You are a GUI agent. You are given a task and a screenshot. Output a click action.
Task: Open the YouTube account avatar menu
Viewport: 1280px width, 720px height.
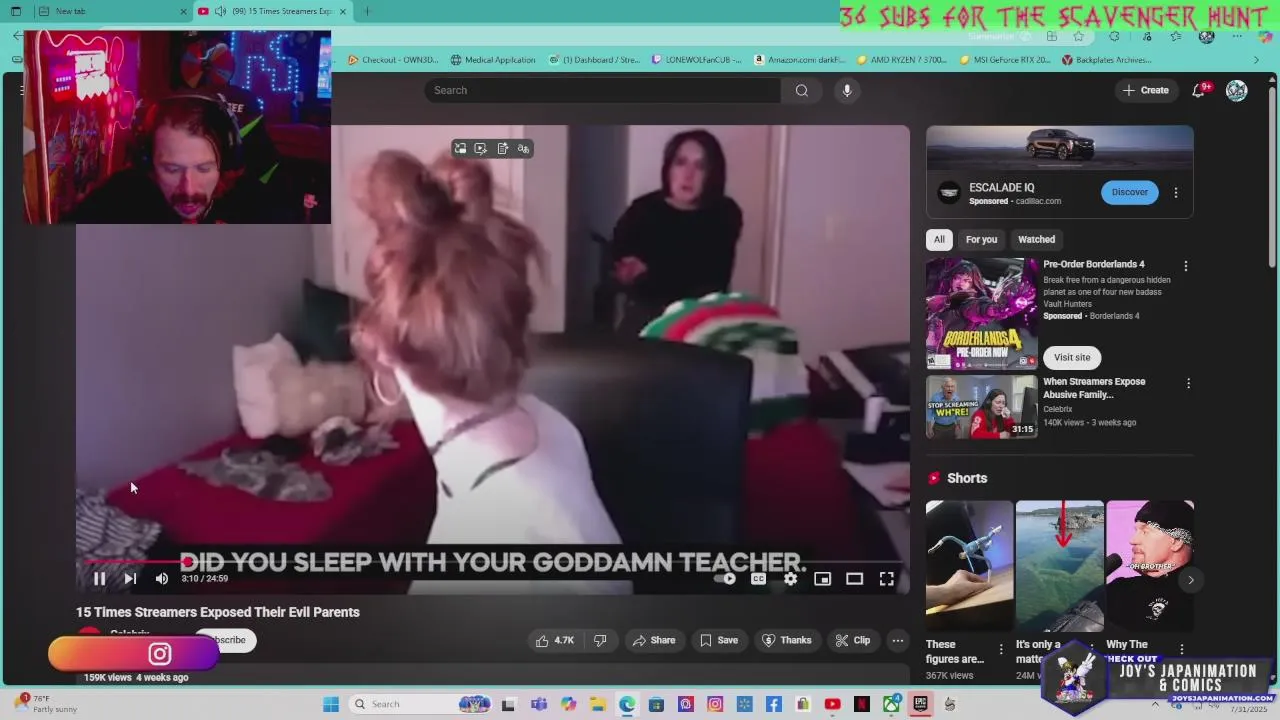coord(1237,90)
